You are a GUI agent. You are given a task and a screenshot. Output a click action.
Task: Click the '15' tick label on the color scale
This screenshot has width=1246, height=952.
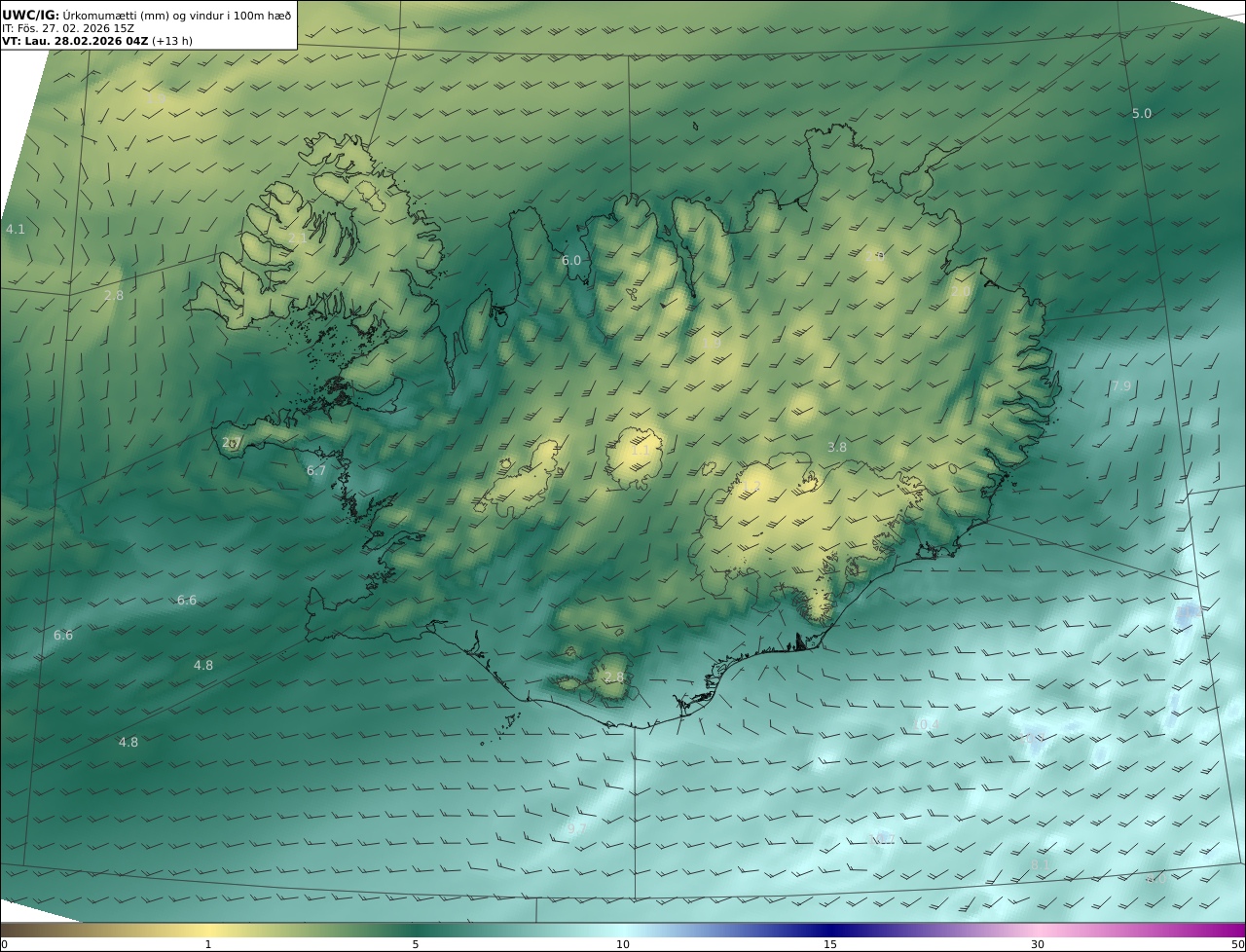click(x=830, y=944)
